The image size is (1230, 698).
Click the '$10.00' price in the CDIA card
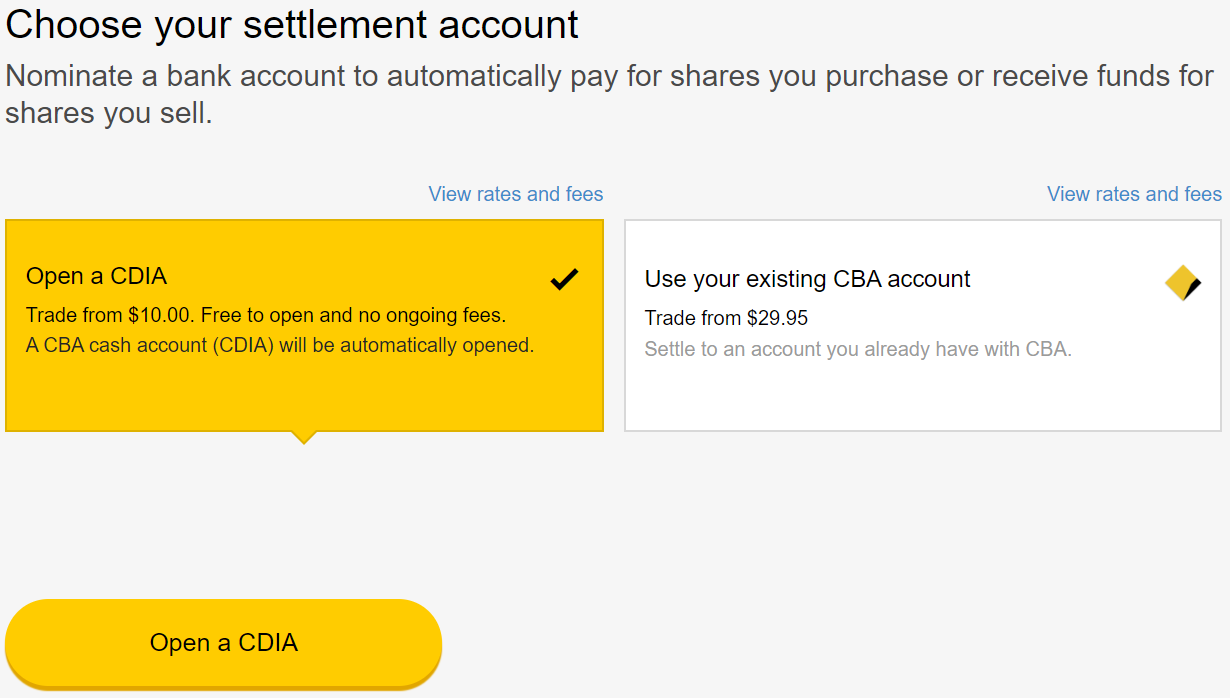tap(161, 315)
